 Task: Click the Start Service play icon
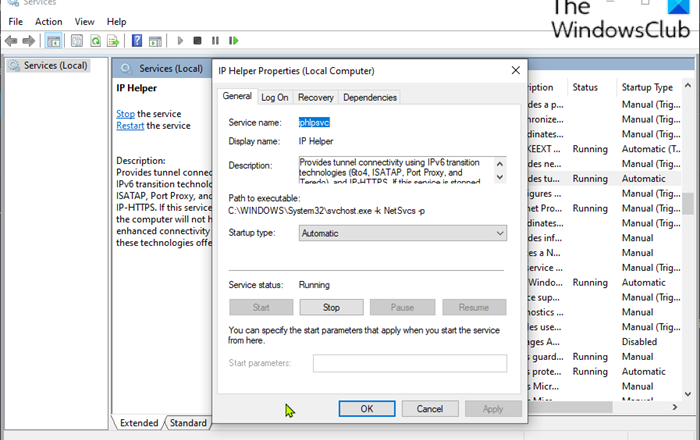[180, 41]
